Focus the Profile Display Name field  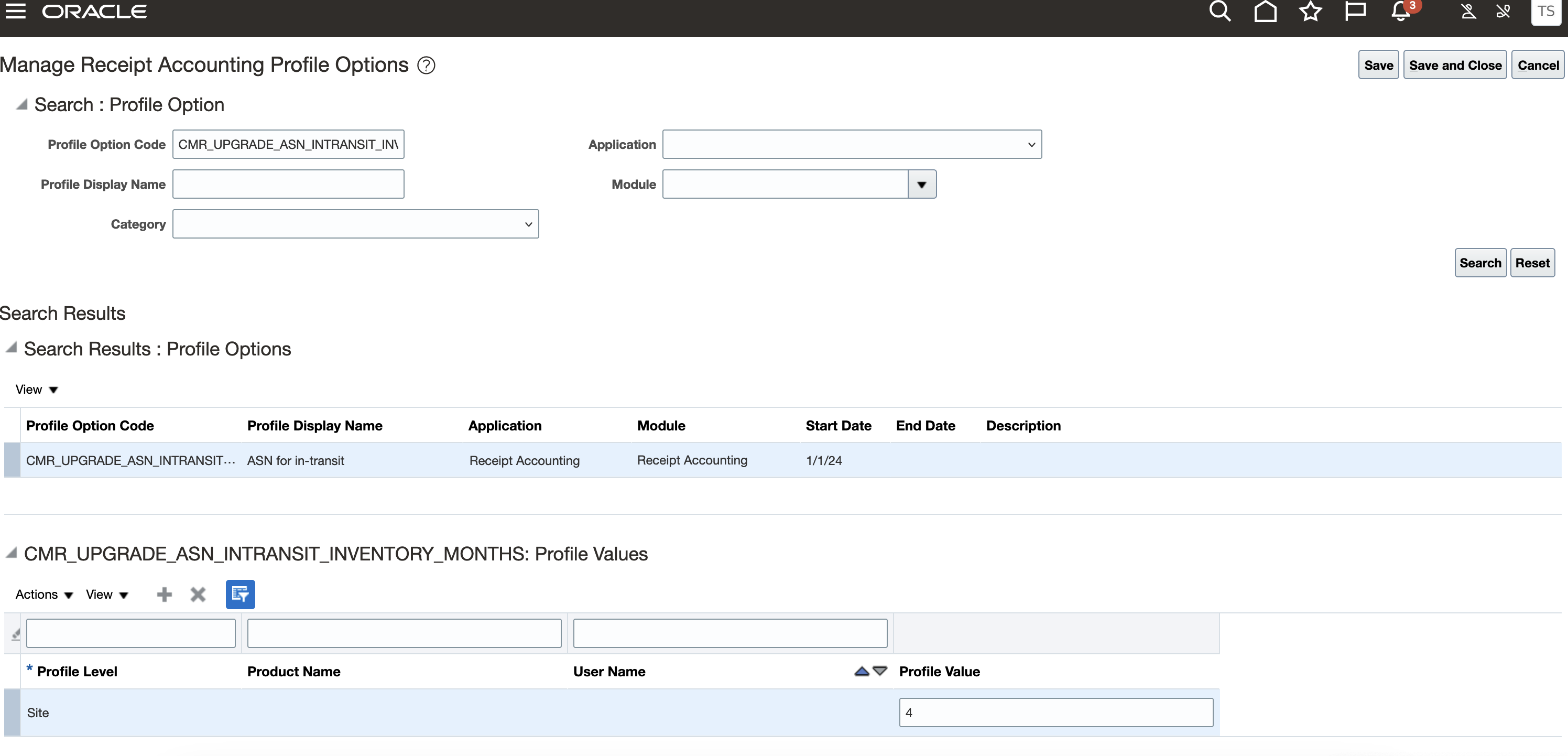[x=288, y=185]
